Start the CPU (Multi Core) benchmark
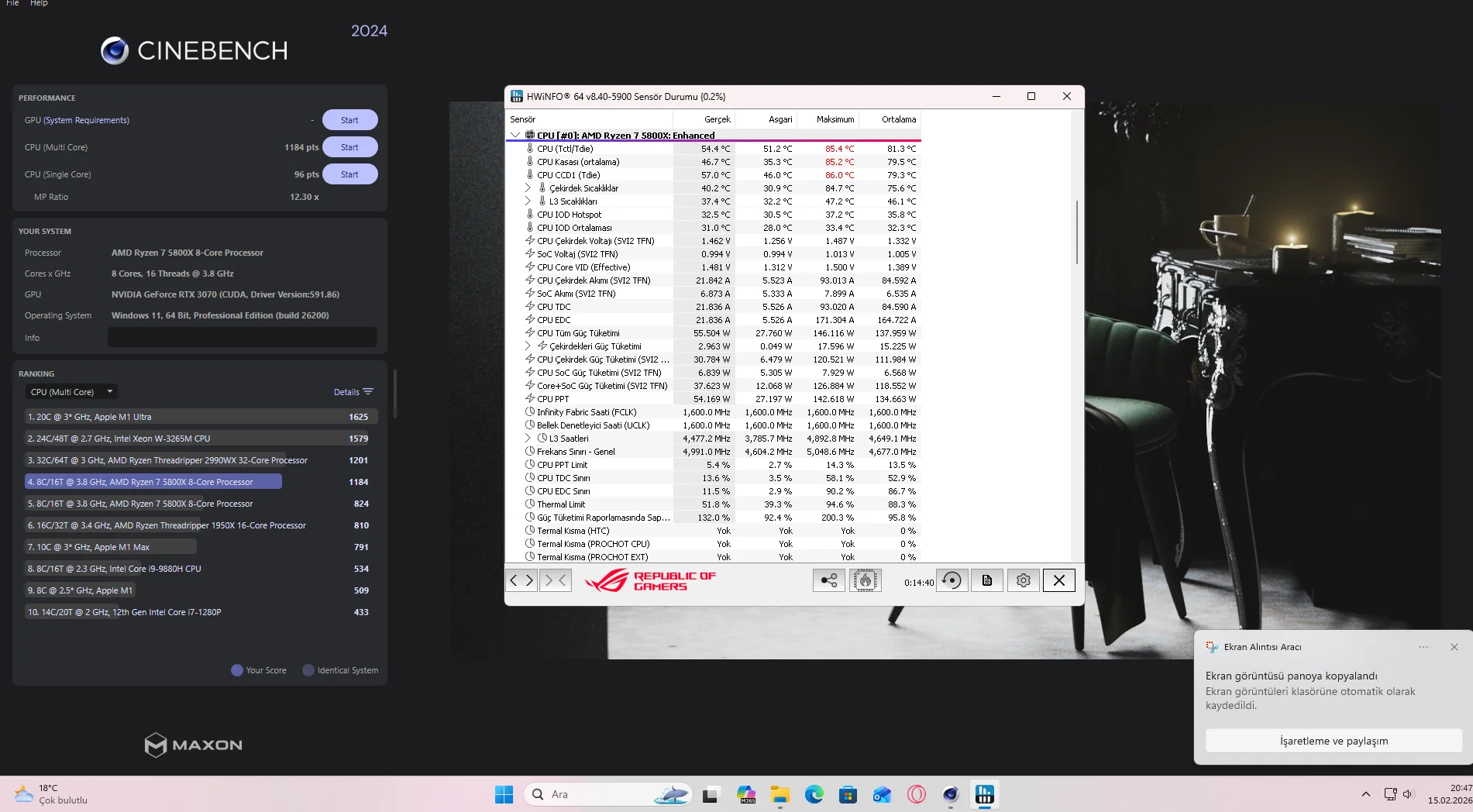Image resolution: width=1473 pixels, height=812 pixels. [x=349, y=147]
